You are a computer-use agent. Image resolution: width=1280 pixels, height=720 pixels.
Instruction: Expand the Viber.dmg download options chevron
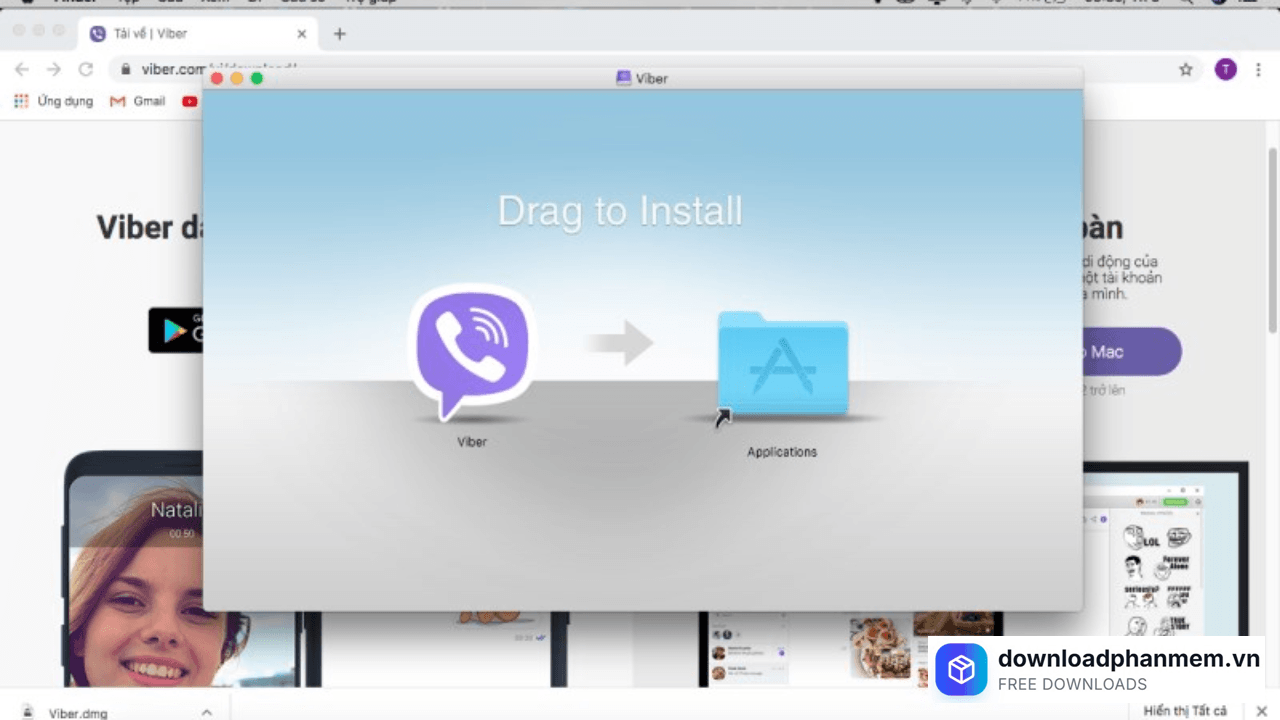207,712
